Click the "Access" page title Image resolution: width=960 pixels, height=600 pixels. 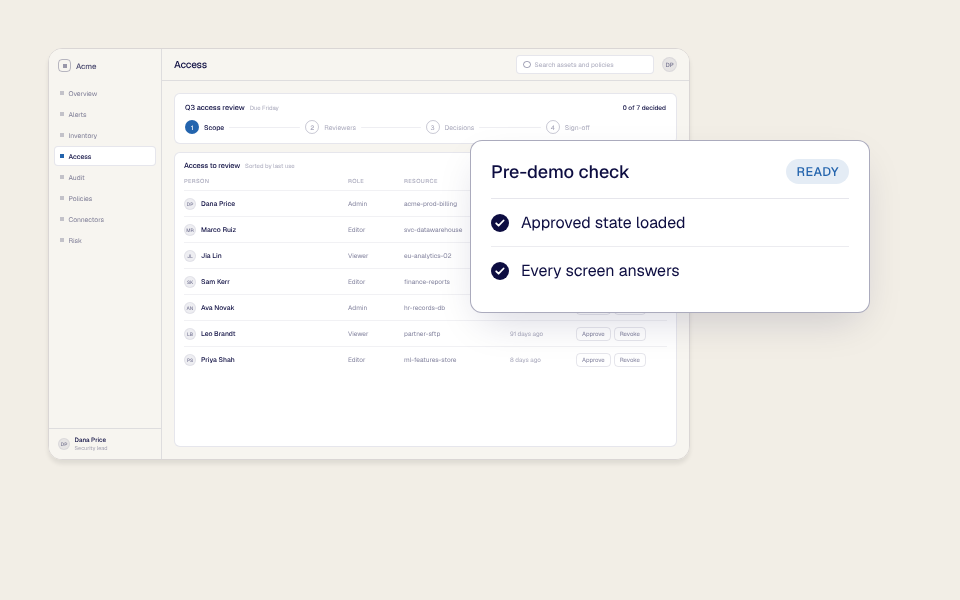[190, 65]
